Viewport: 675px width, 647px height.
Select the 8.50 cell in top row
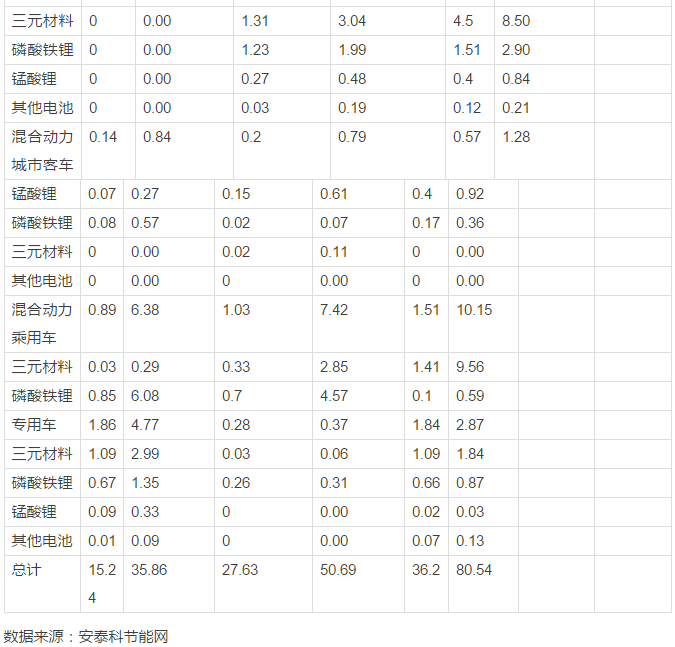(x=516, y=21)
